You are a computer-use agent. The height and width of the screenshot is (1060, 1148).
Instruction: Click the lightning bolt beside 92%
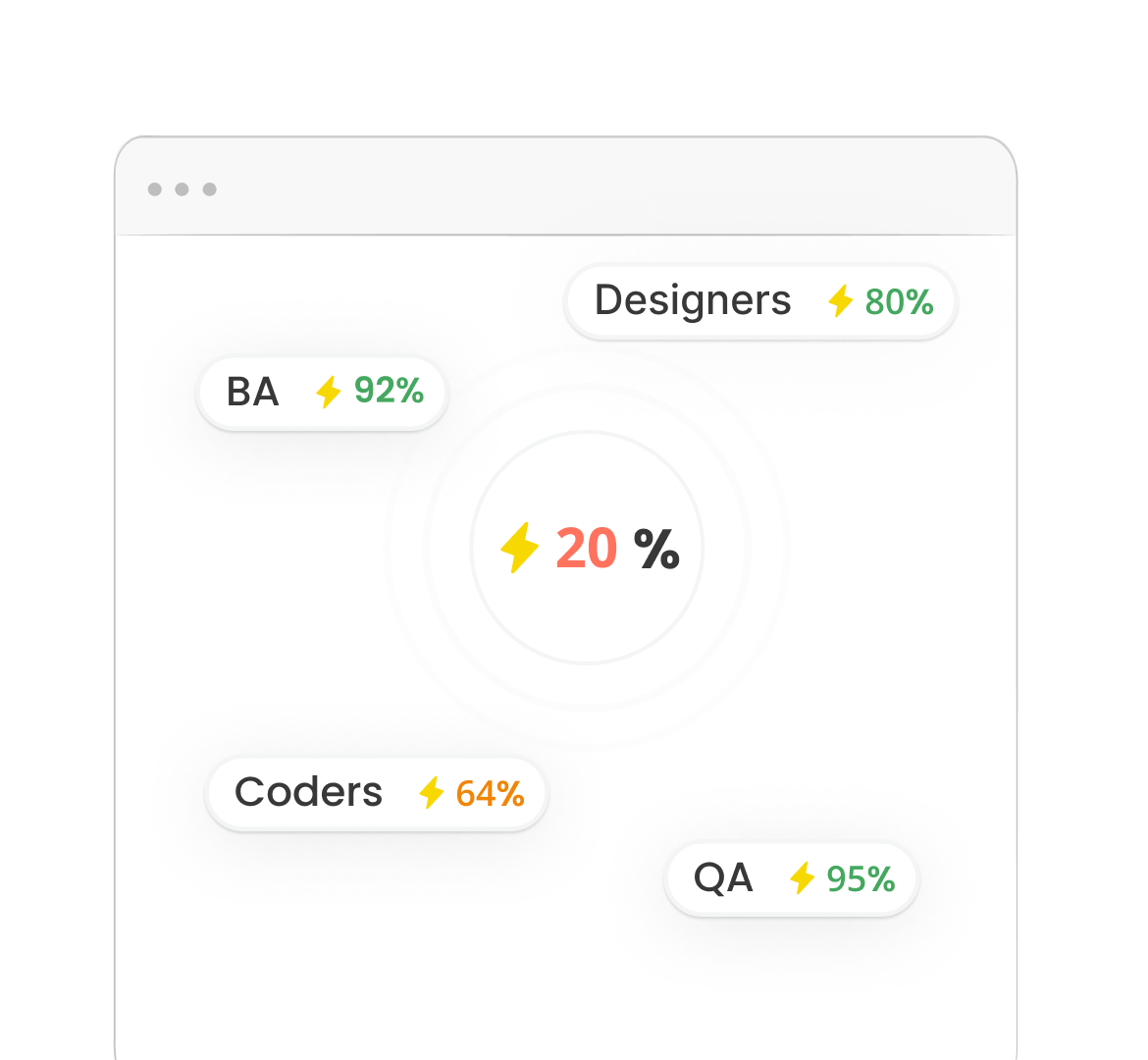[329, 392]
